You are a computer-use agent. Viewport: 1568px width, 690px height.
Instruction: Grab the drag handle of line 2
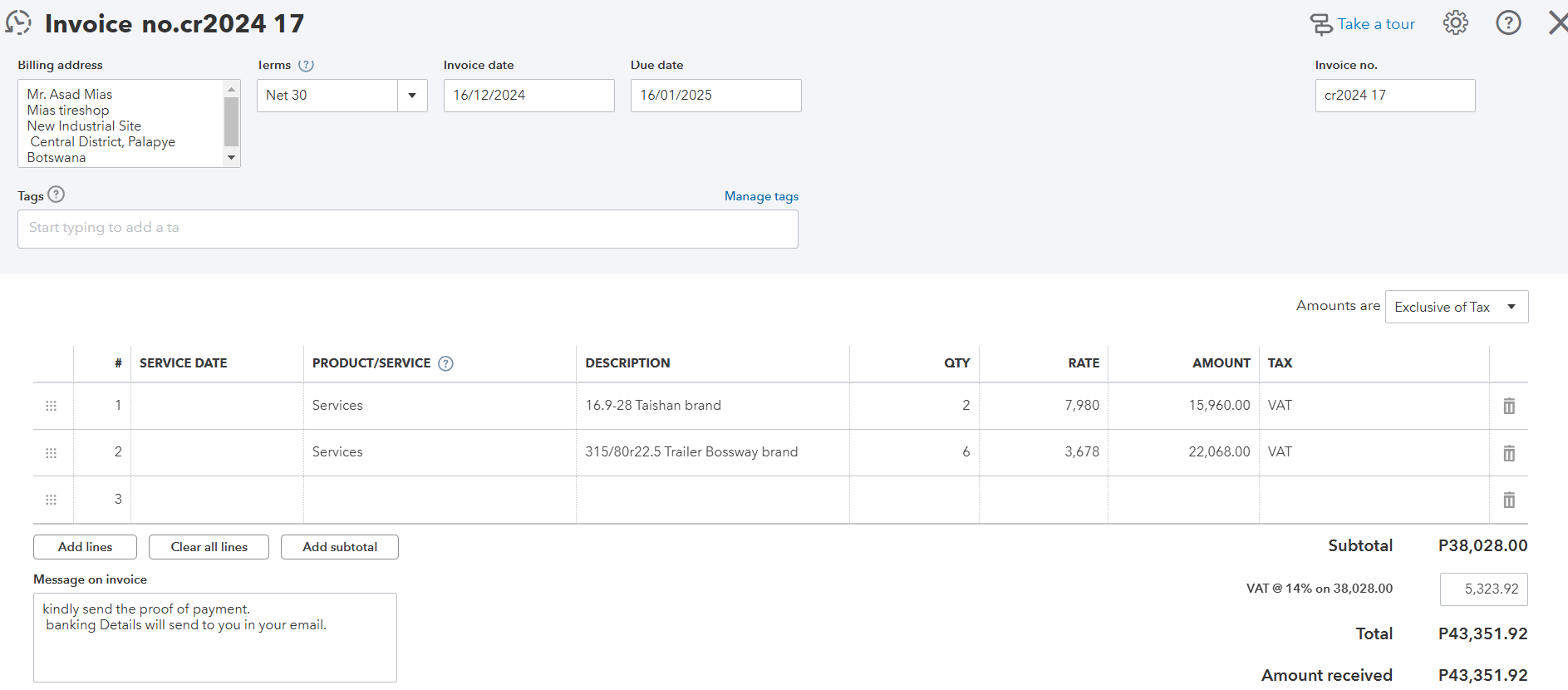point(51,453)
